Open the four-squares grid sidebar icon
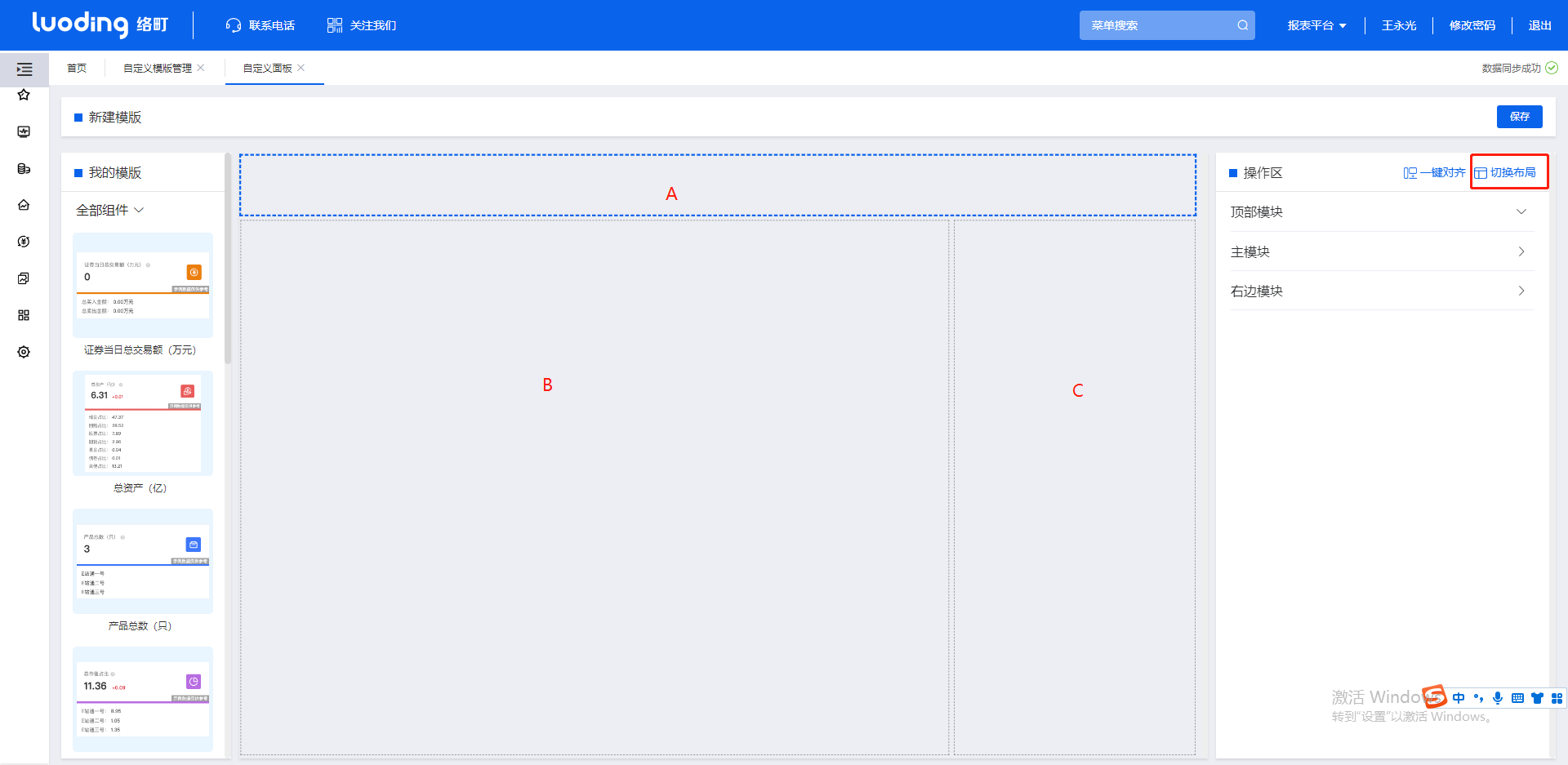Image resolution: width=1568 pixels, height=765 pixels. (x=24, y=315)
